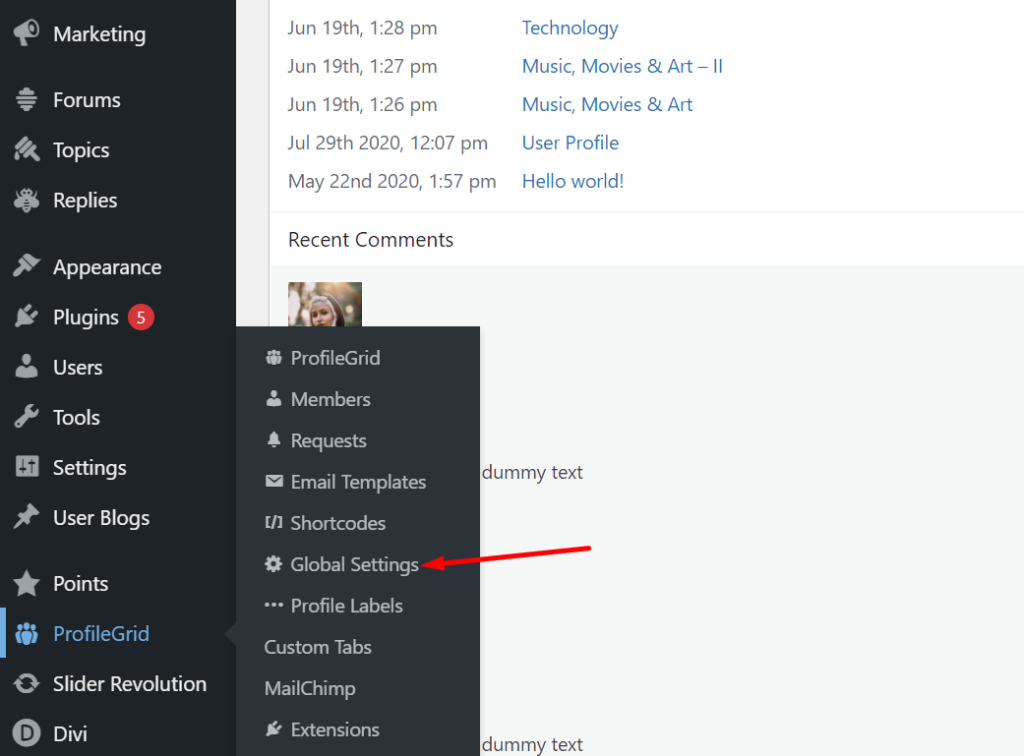1024x756 pixels.
Task: Open Music, Movies & Art – II post
Action: point(622,66)
